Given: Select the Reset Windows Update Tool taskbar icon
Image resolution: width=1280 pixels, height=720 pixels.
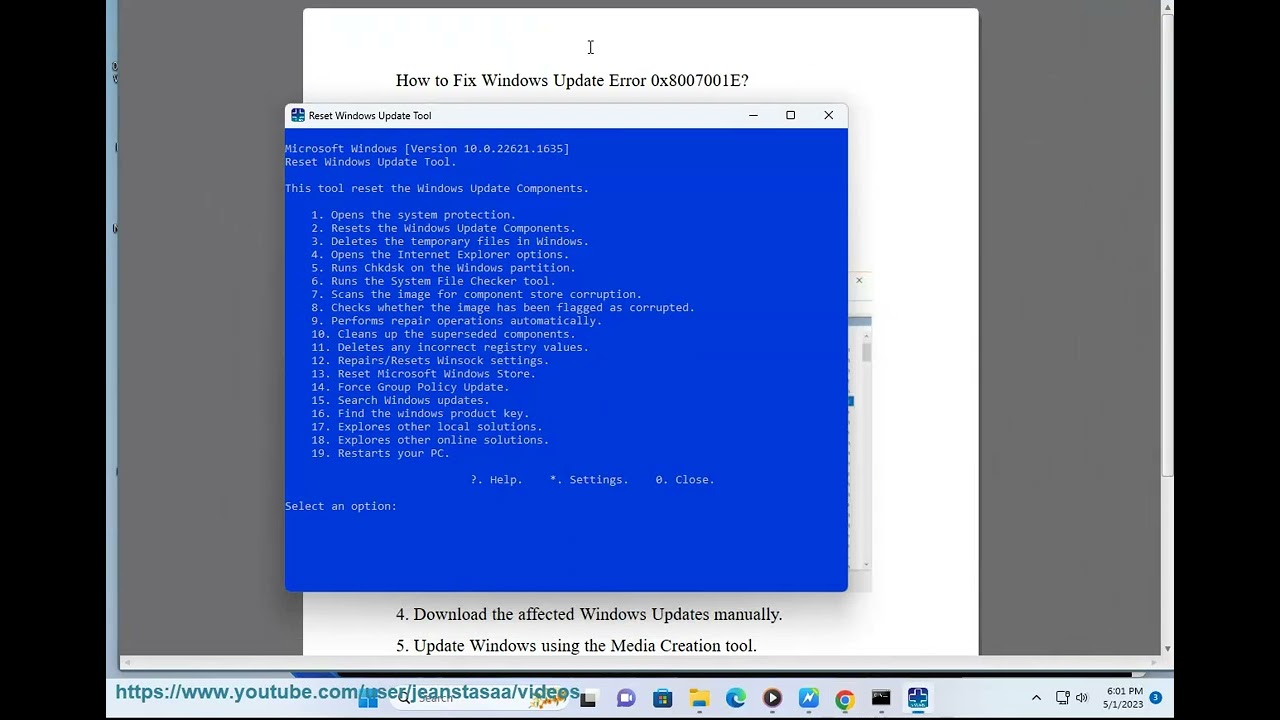Looking at the screenshot, I should click(918, 699).
